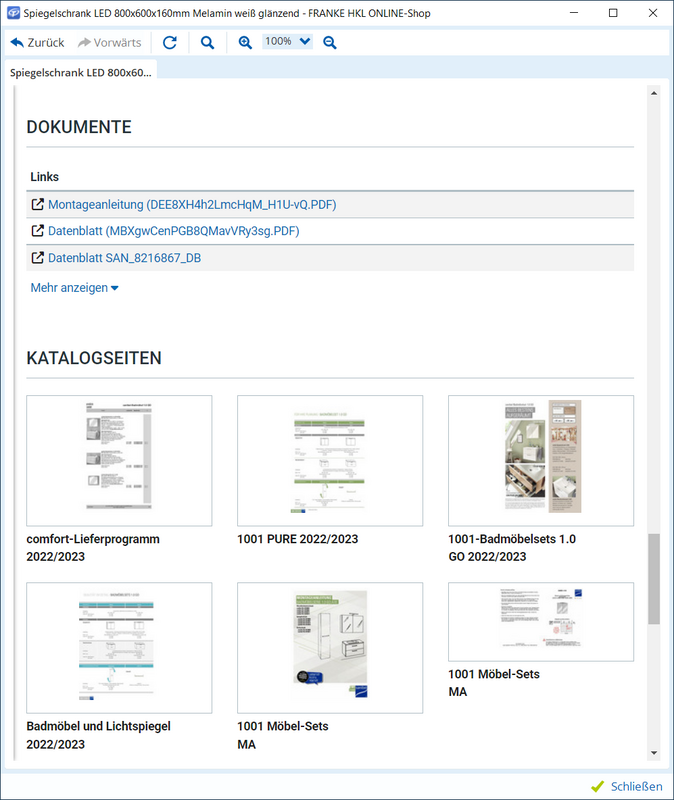The image size is (674, 800).
Task: Click the Zurück back arrow button
Action: point(37,43)
